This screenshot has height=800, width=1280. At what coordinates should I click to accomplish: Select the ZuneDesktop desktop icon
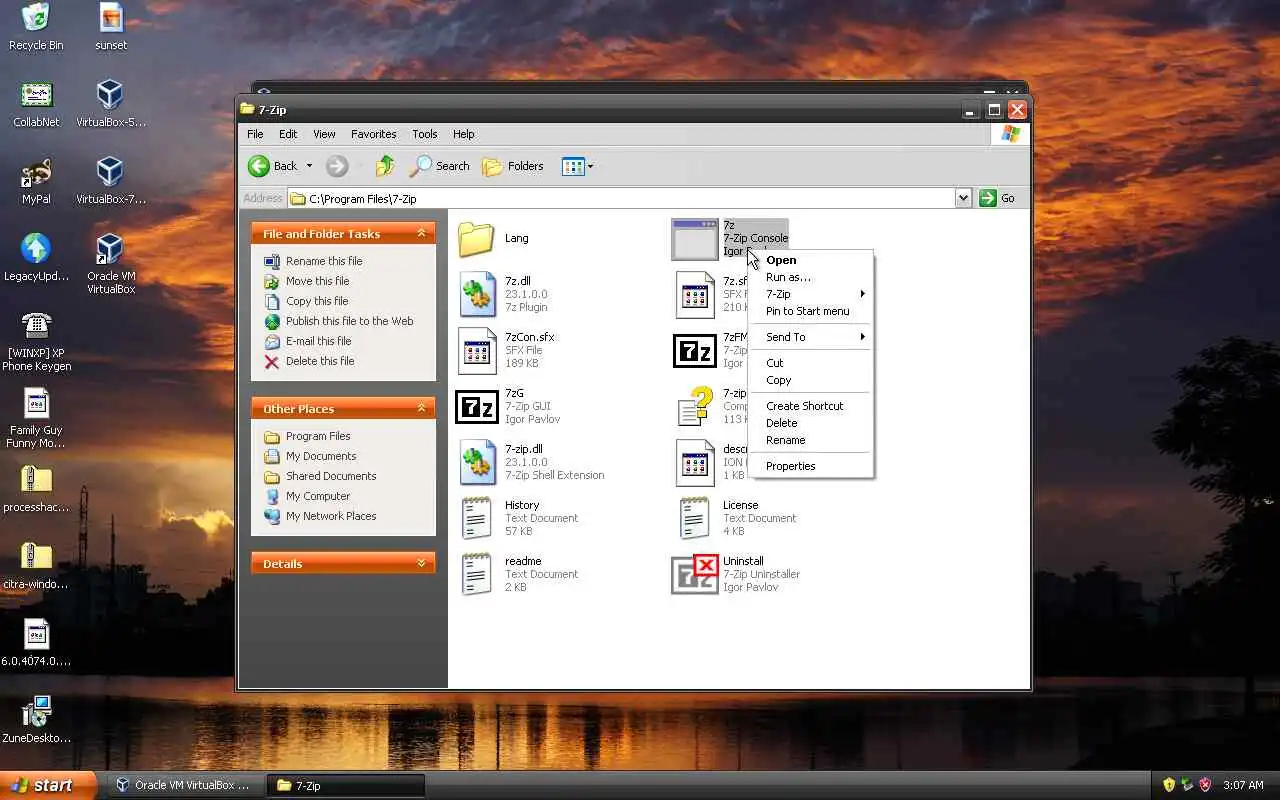[x=36, y=711]
